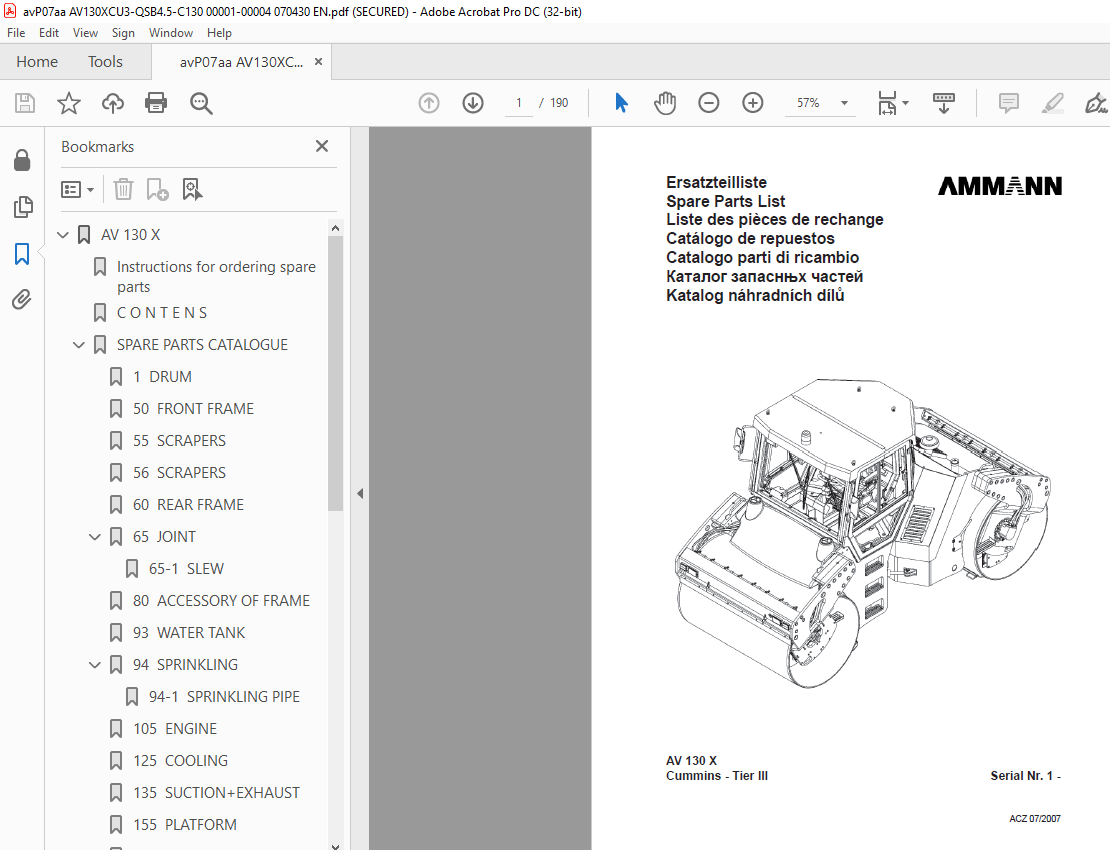Go to next page arrow
1110x850 pixels.
[473, 103]
